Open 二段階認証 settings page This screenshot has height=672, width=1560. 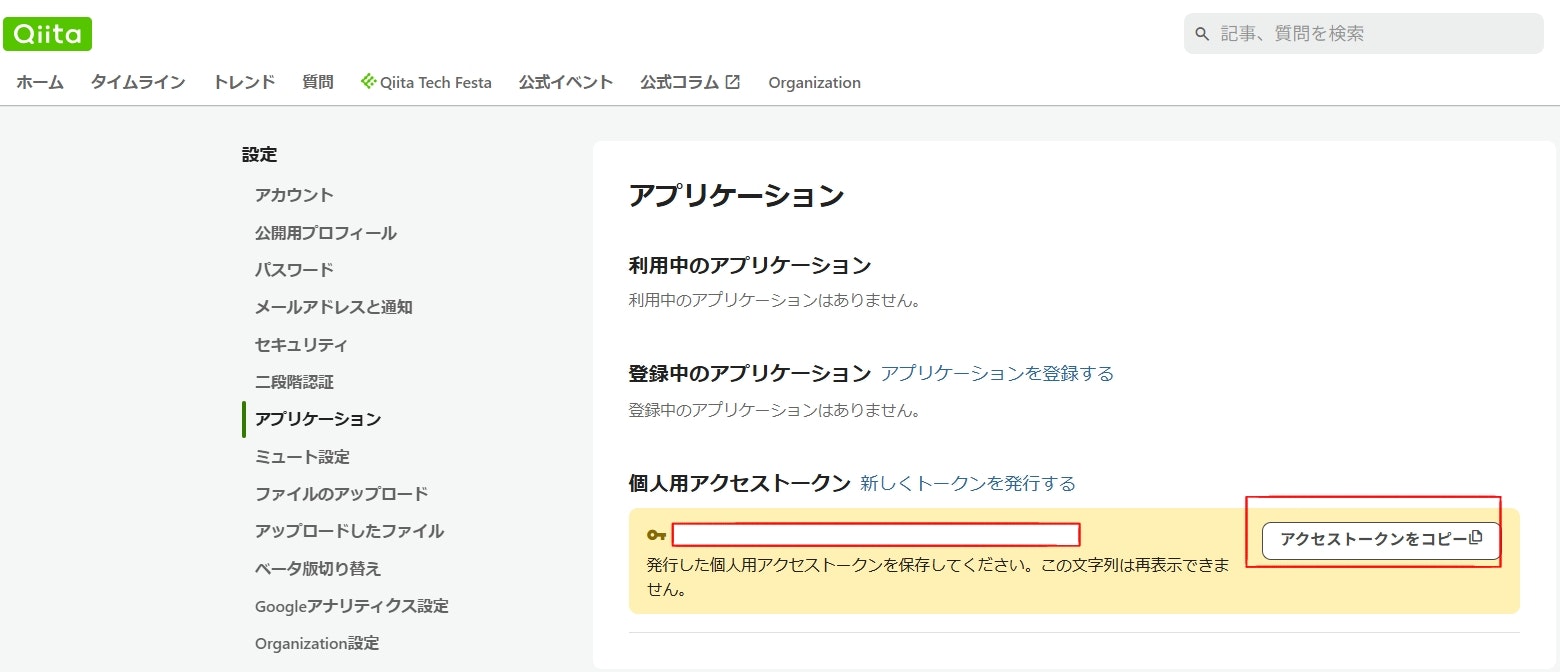click(294, 382)
